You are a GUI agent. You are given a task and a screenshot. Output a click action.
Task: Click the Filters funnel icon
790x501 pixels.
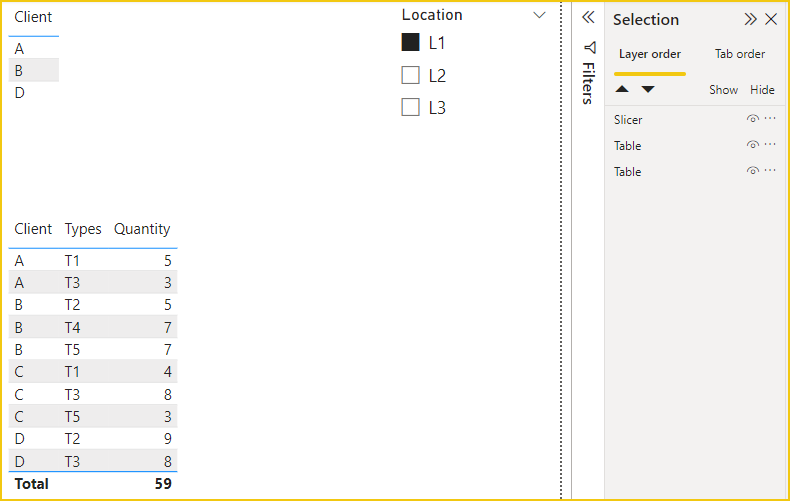coord(590,47)
